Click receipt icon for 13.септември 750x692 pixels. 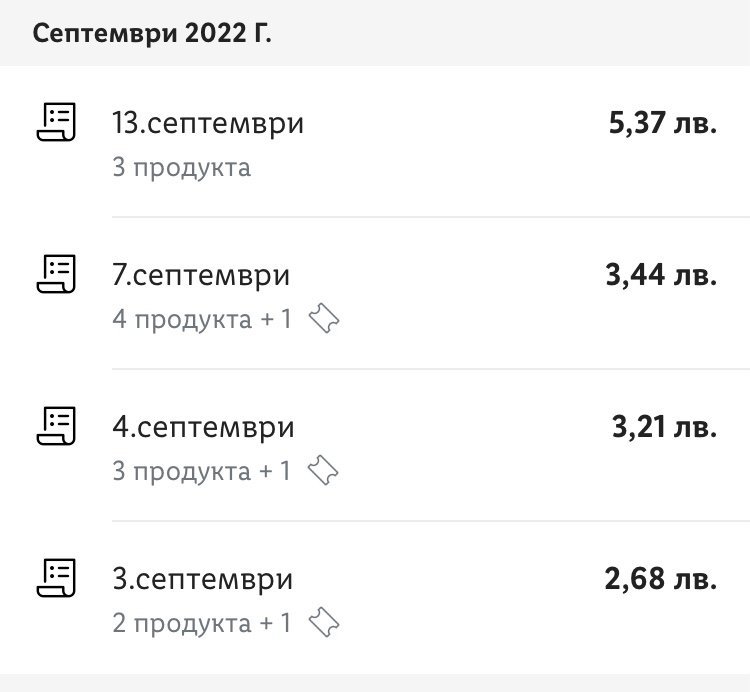56,124
